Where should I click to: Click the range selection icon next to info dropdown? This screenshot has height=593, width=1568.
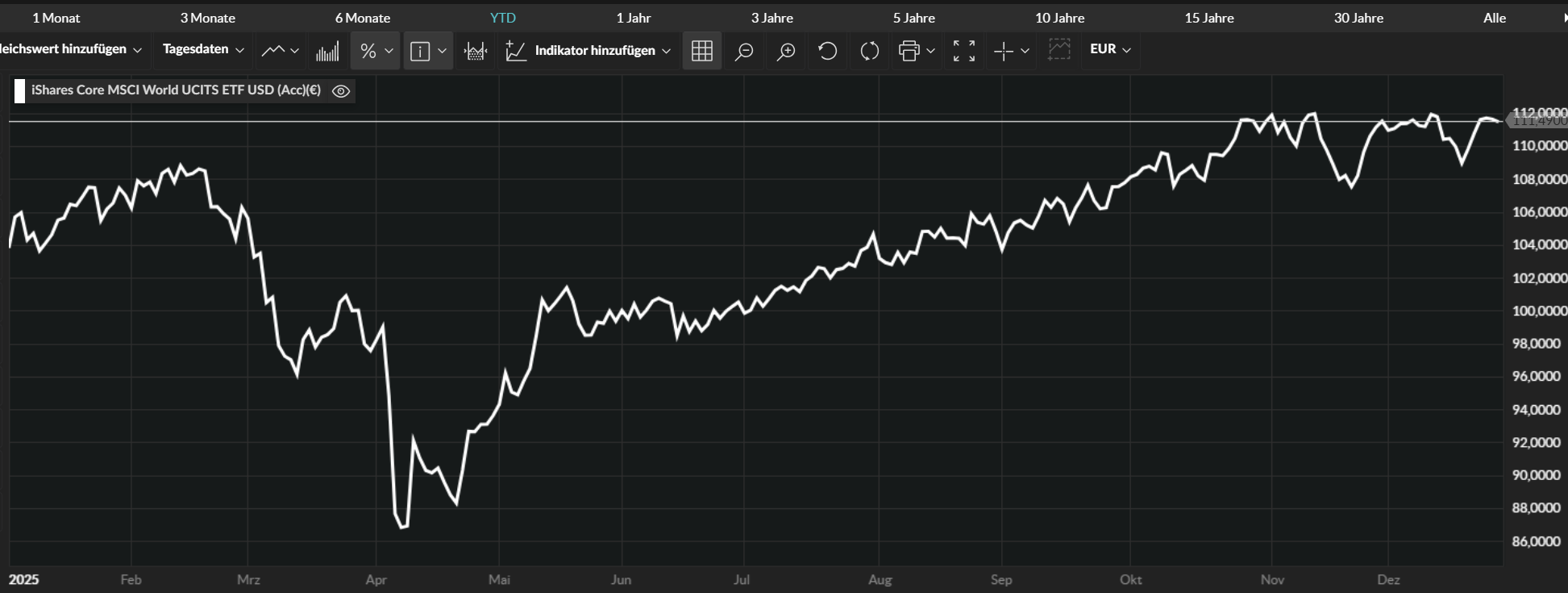[x=476, y=51]
